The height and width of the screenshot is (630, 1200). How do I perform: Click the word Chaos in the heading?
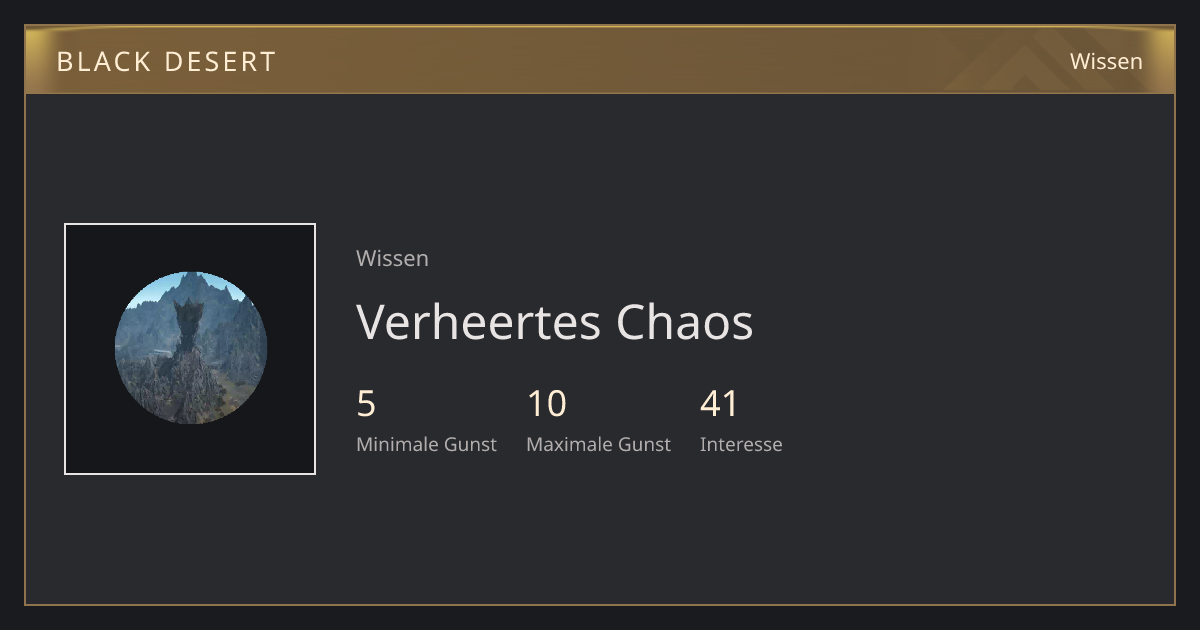pos(684,322)
